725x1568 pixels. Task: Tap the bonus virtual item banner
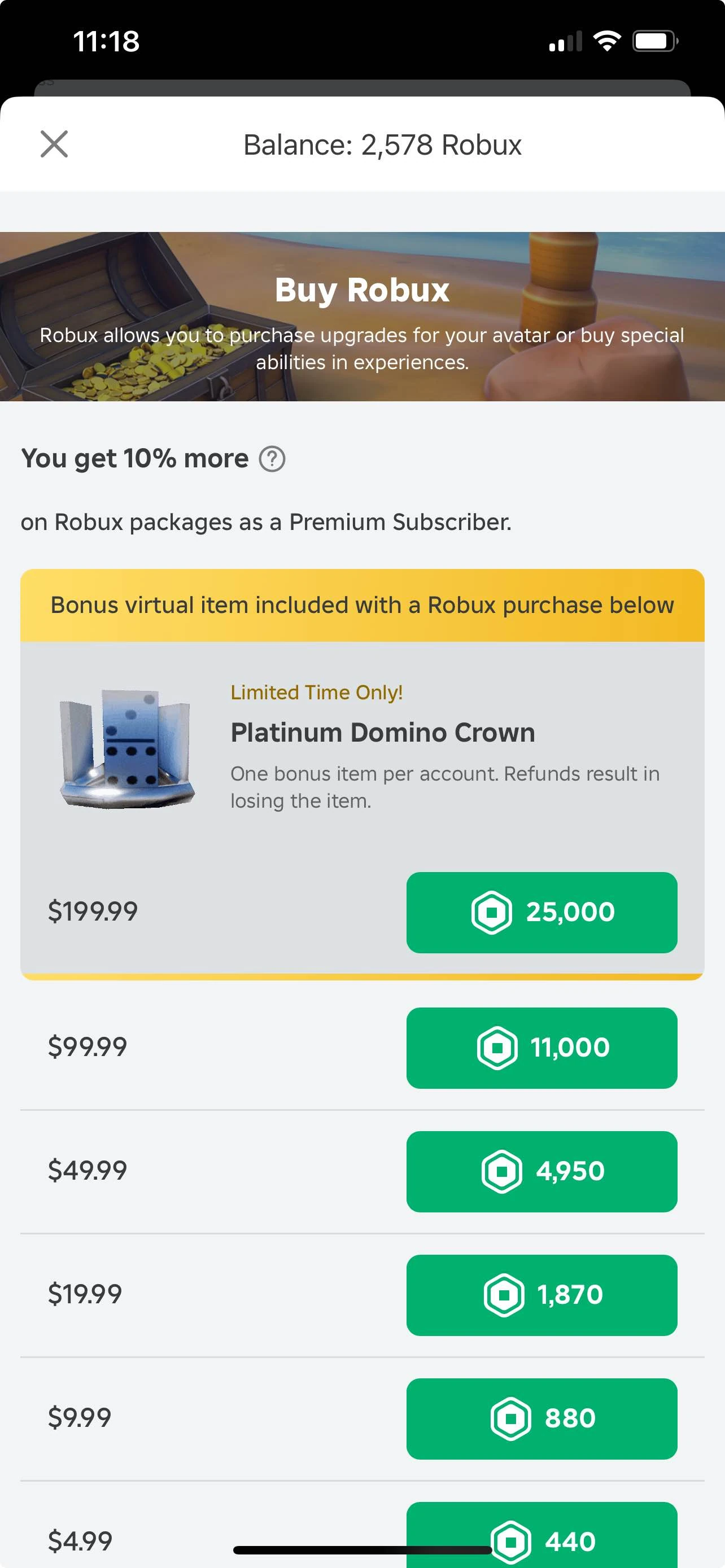coord(361,605)
